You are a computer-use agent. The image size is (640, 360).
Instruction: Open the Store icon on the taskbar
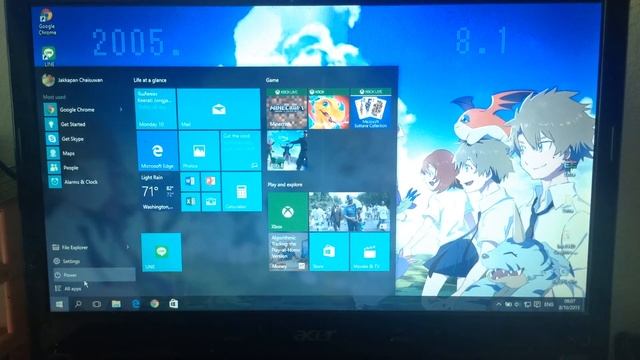(x=173, y=303)
